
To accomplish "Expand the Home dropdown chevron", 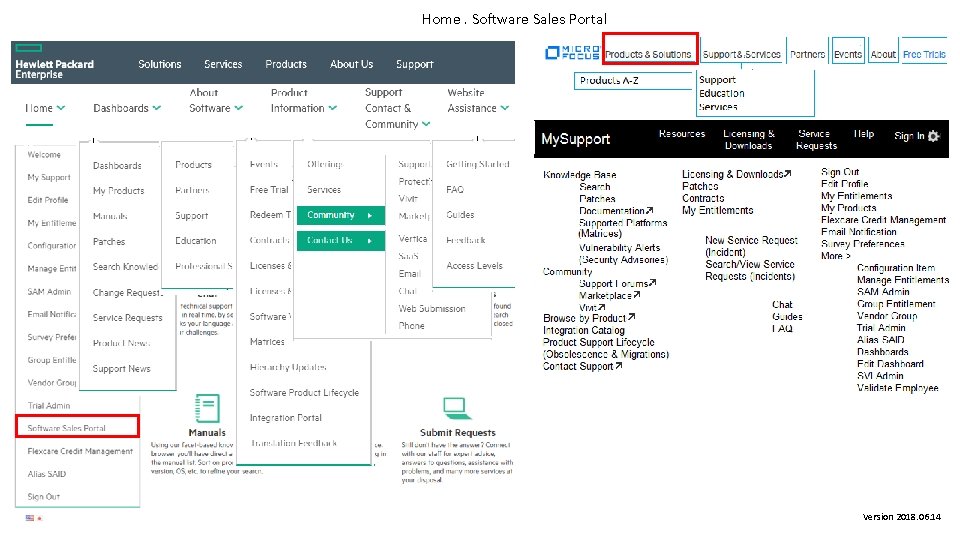I will click(61, 108).
